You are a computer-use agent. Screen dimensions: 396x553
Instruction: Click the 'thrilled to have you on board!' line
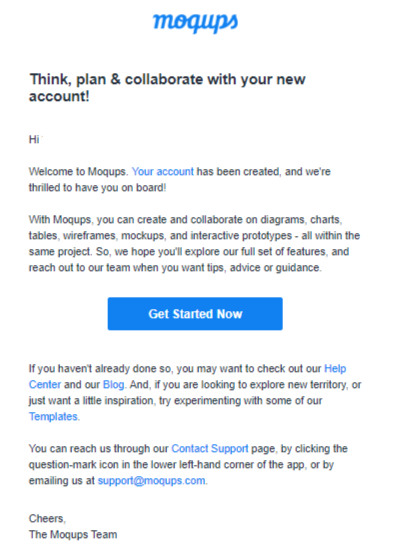pyautogui.click(x=97, y=188)
